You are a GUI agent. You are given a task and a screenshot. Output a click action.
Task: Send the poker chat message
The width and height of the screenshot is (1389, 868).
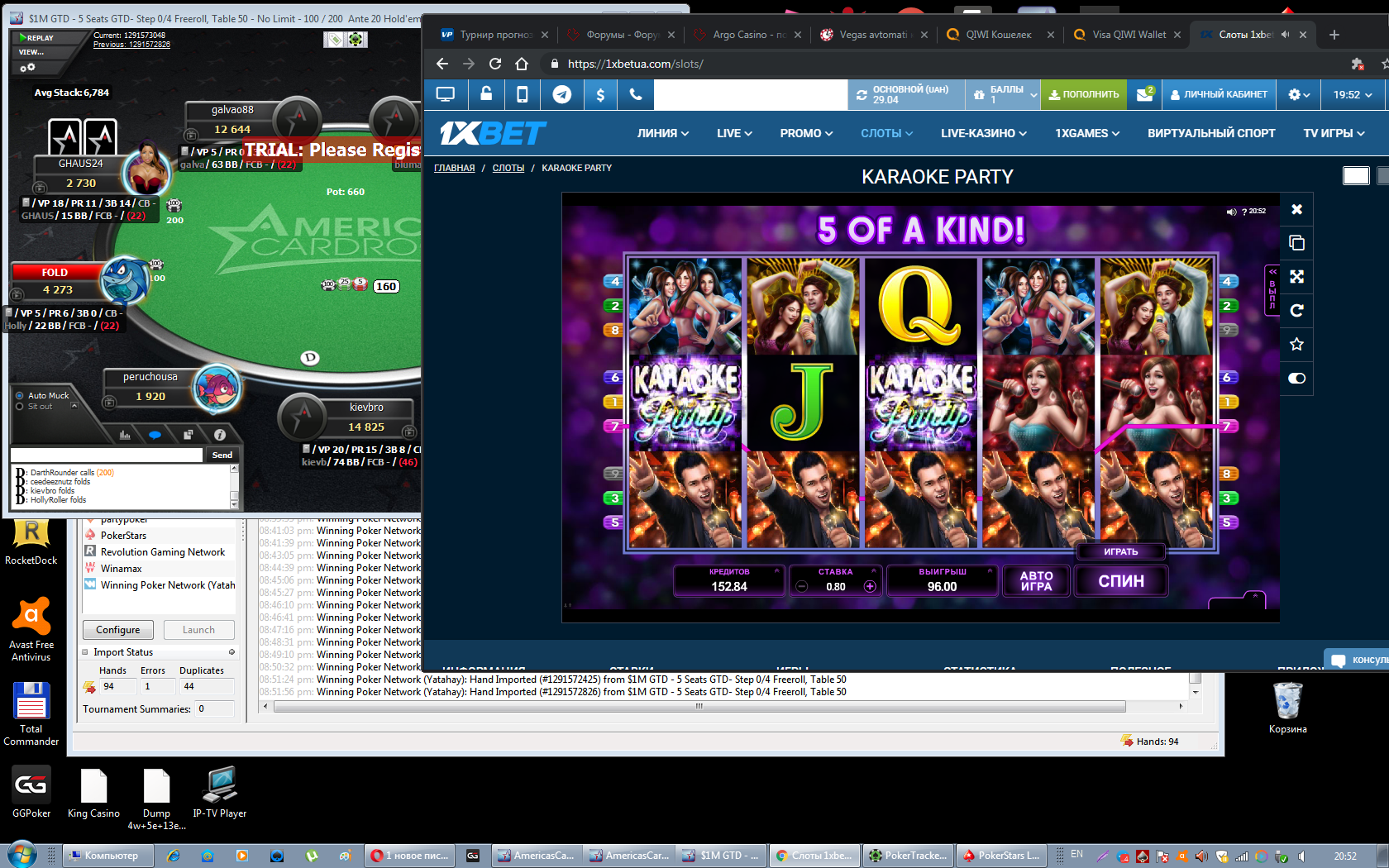click(x=222, y=455)
